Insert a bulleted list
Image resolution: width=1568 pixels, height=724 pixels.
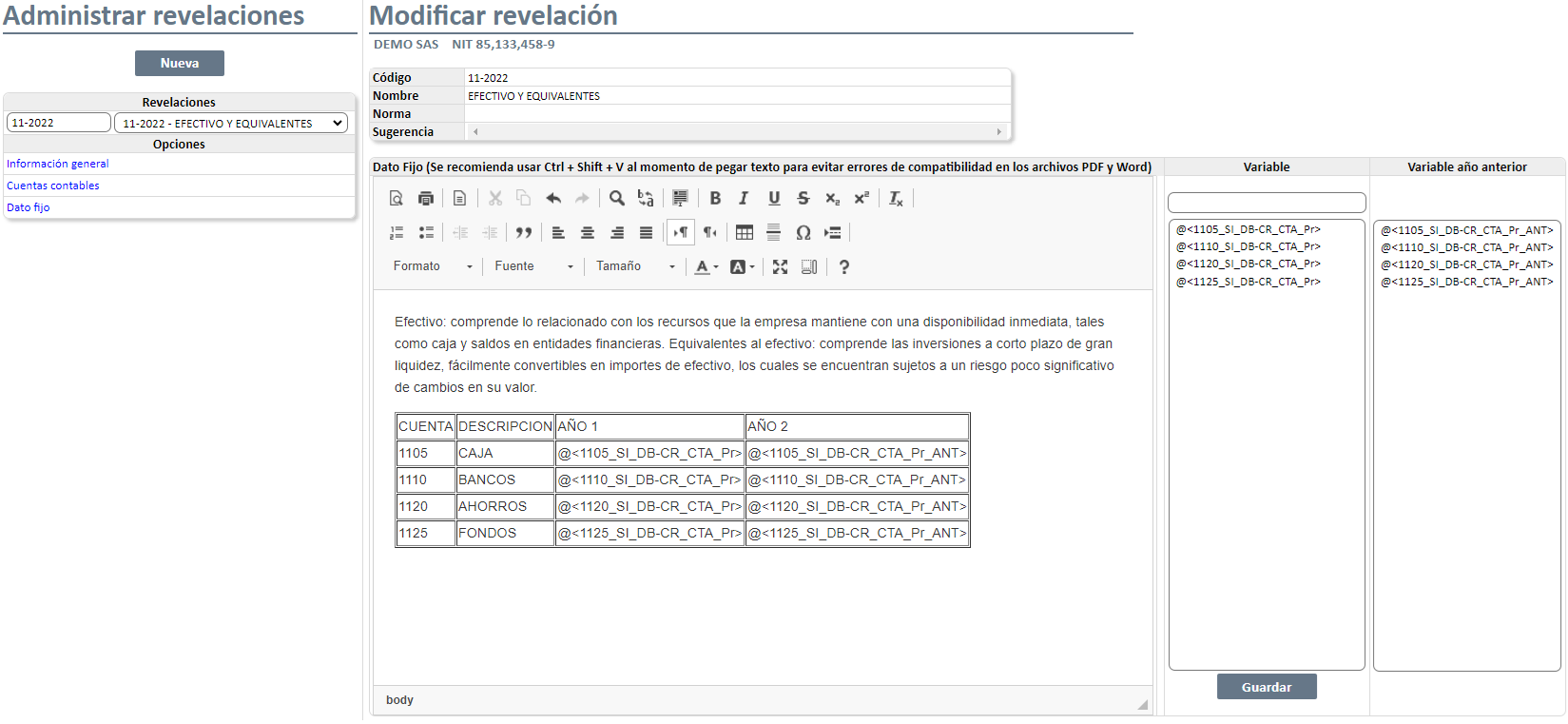(426, 232)
